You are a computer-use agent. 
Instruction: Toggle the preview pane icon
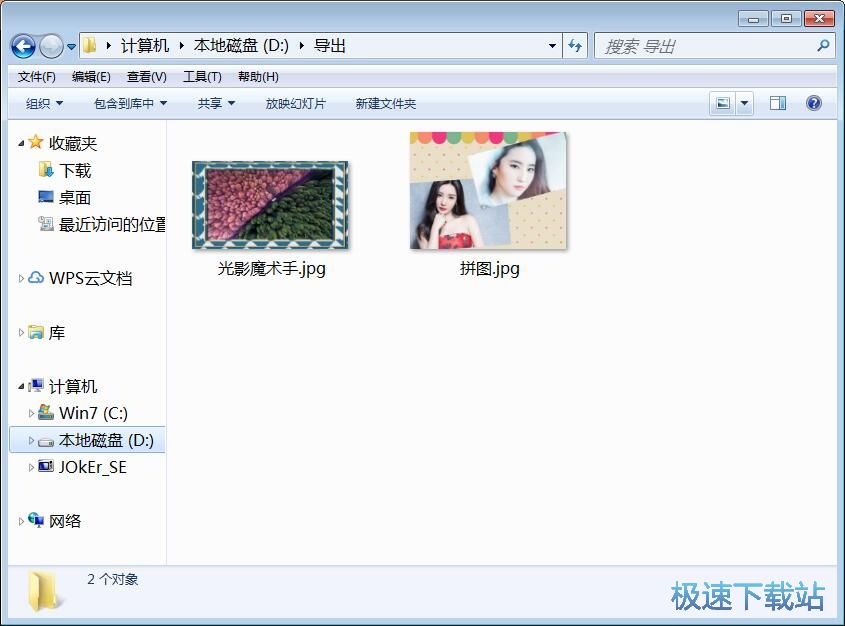[777, 103]
